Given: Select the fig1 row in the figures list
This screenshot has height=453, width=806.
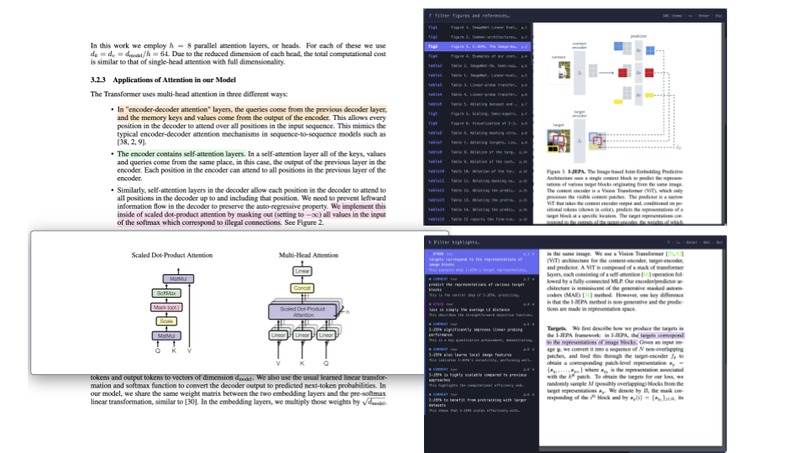Looking at the screenshot, I should tap(478, 27).
